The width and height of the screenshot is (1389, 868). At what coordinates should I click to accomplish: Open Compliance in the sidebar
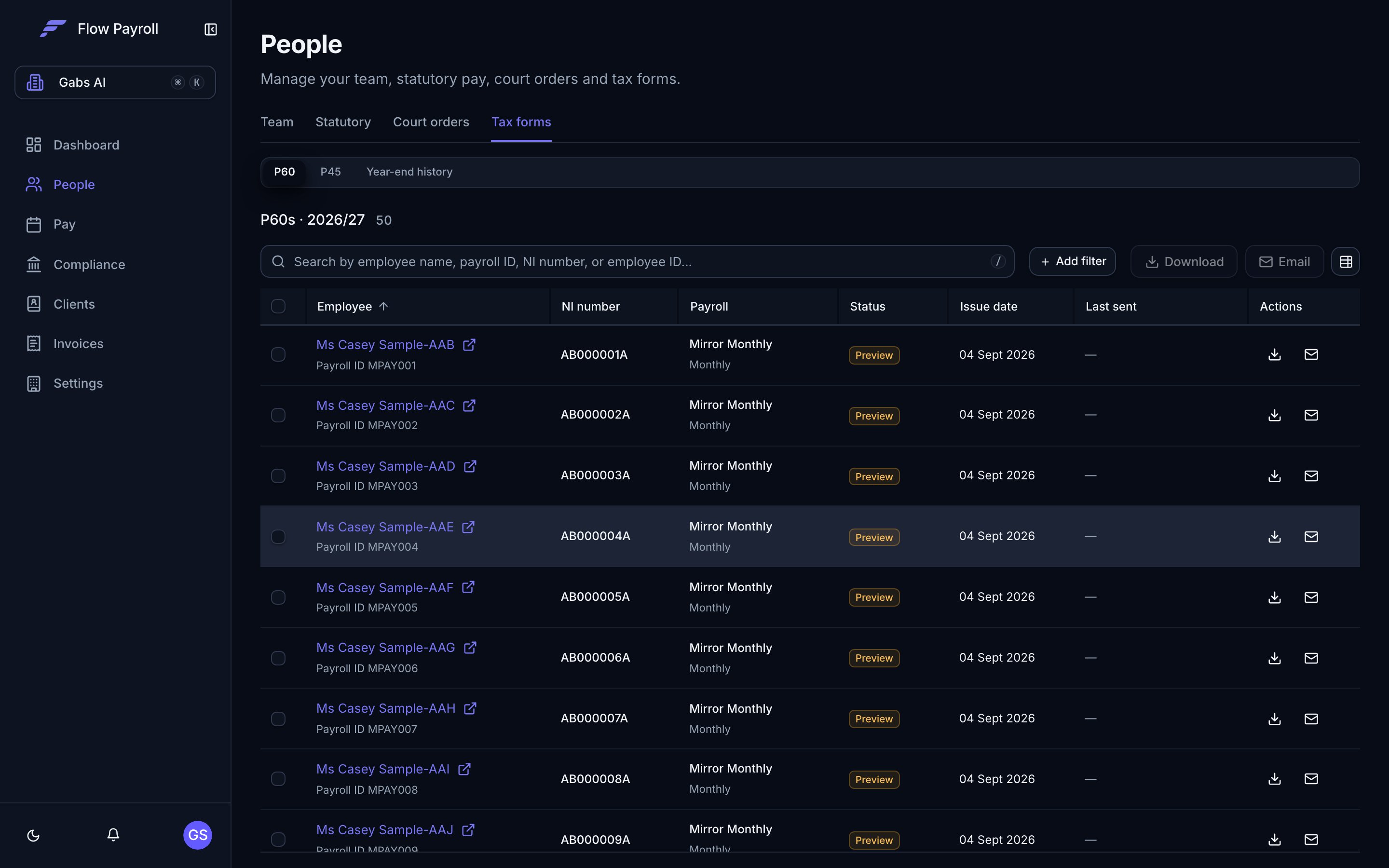[x=89, y=265]
